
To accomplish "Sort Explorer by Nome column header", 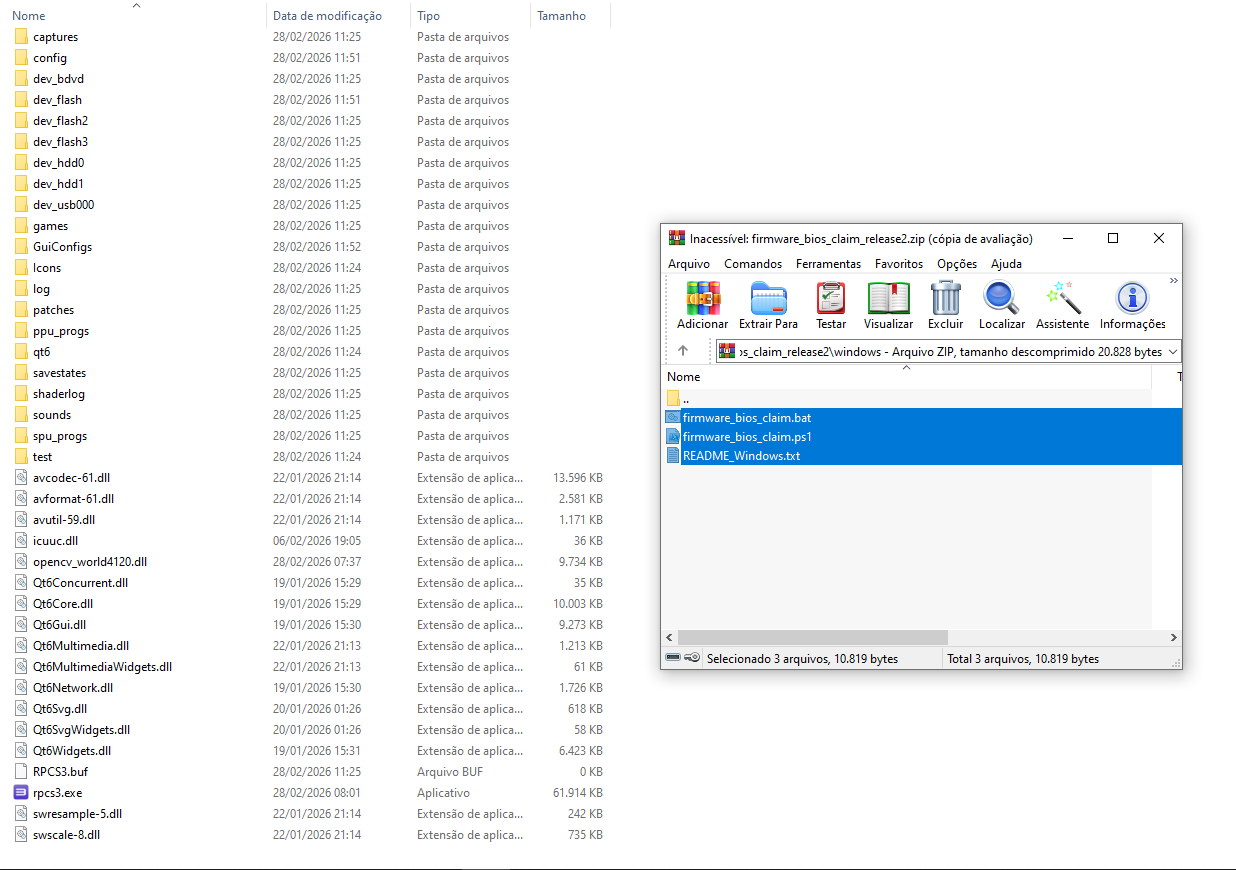I will tap(29, 16).
